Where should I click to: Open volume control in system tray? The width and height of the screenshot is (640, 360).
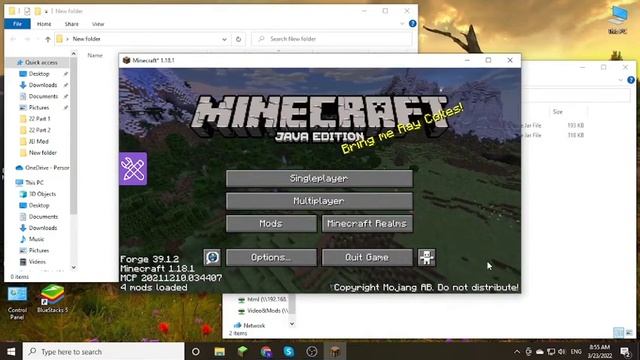[562, 351]
